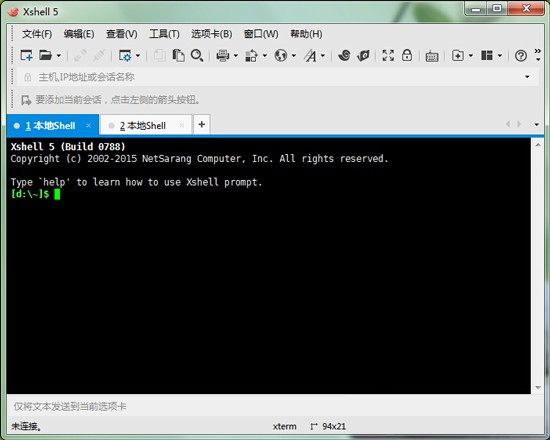Click the terminal scrollbar down arrow
The height and width of the screenshot is (440, 550).
(x=538, y=387)
